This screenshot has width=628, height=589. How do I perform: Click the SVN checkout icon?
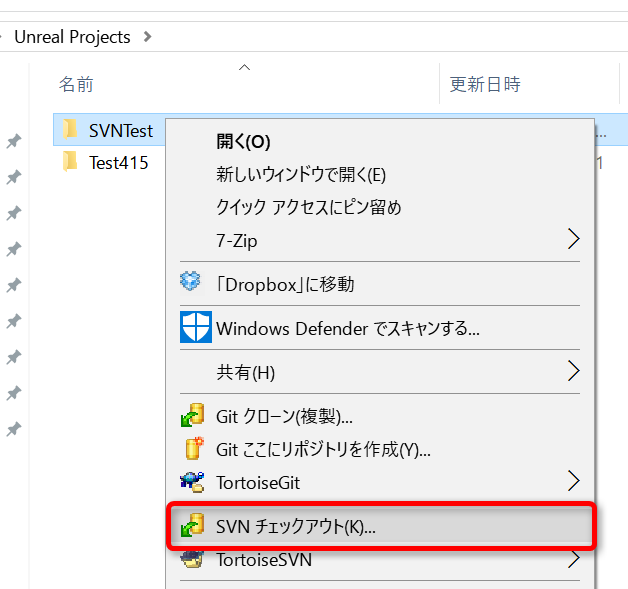pyautogui.click(x=193, y=525)
